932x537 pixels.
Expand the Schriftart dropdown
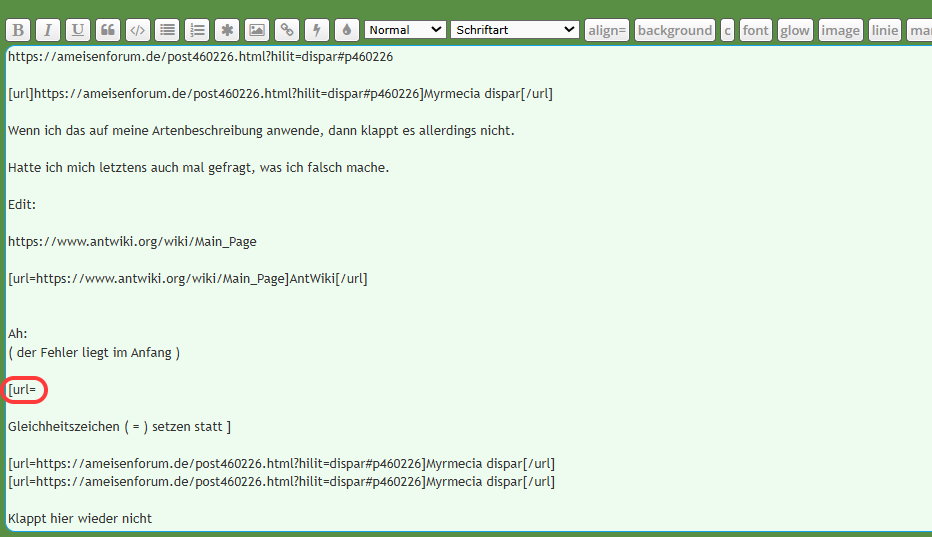(514, 30)
